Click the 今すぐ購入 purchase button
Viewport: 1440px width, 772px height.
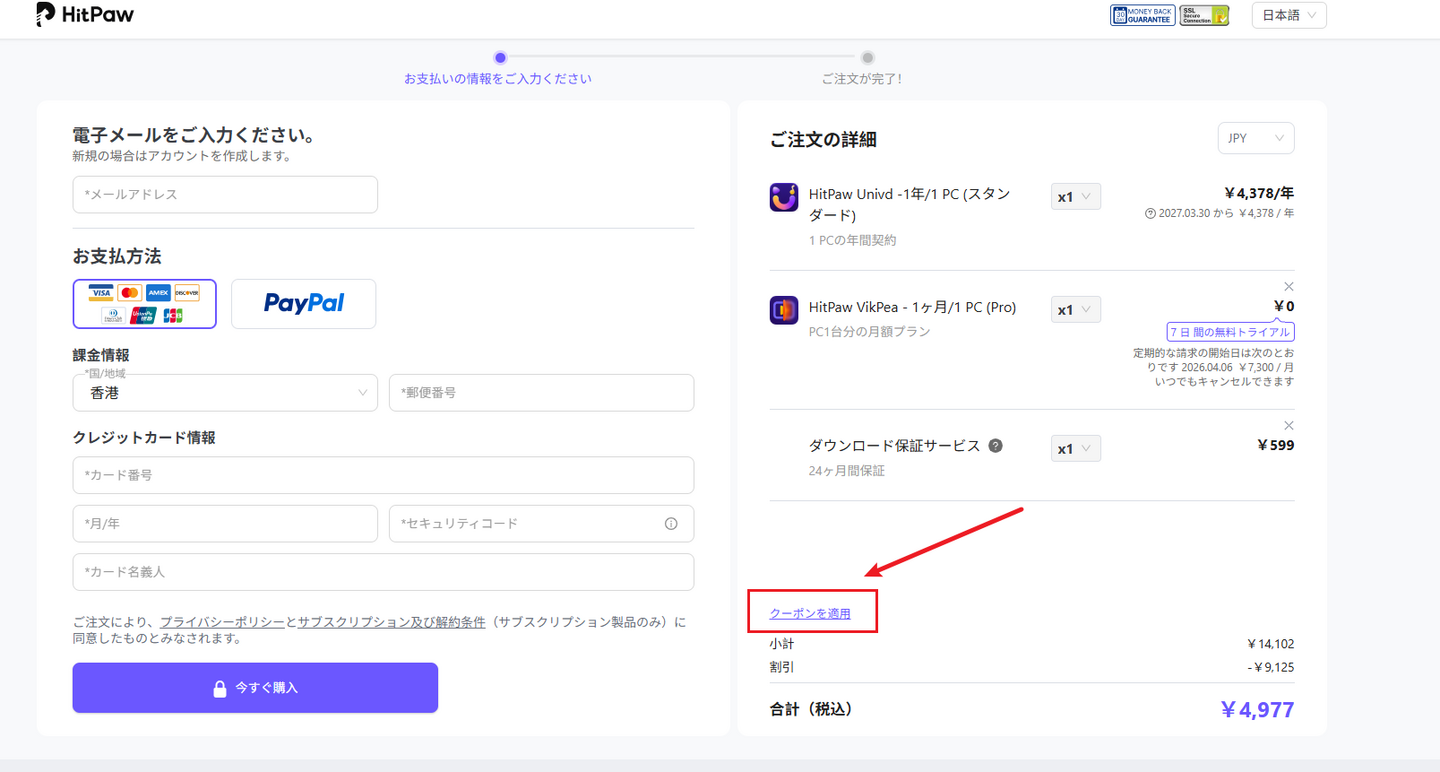[x=255, y=688]
